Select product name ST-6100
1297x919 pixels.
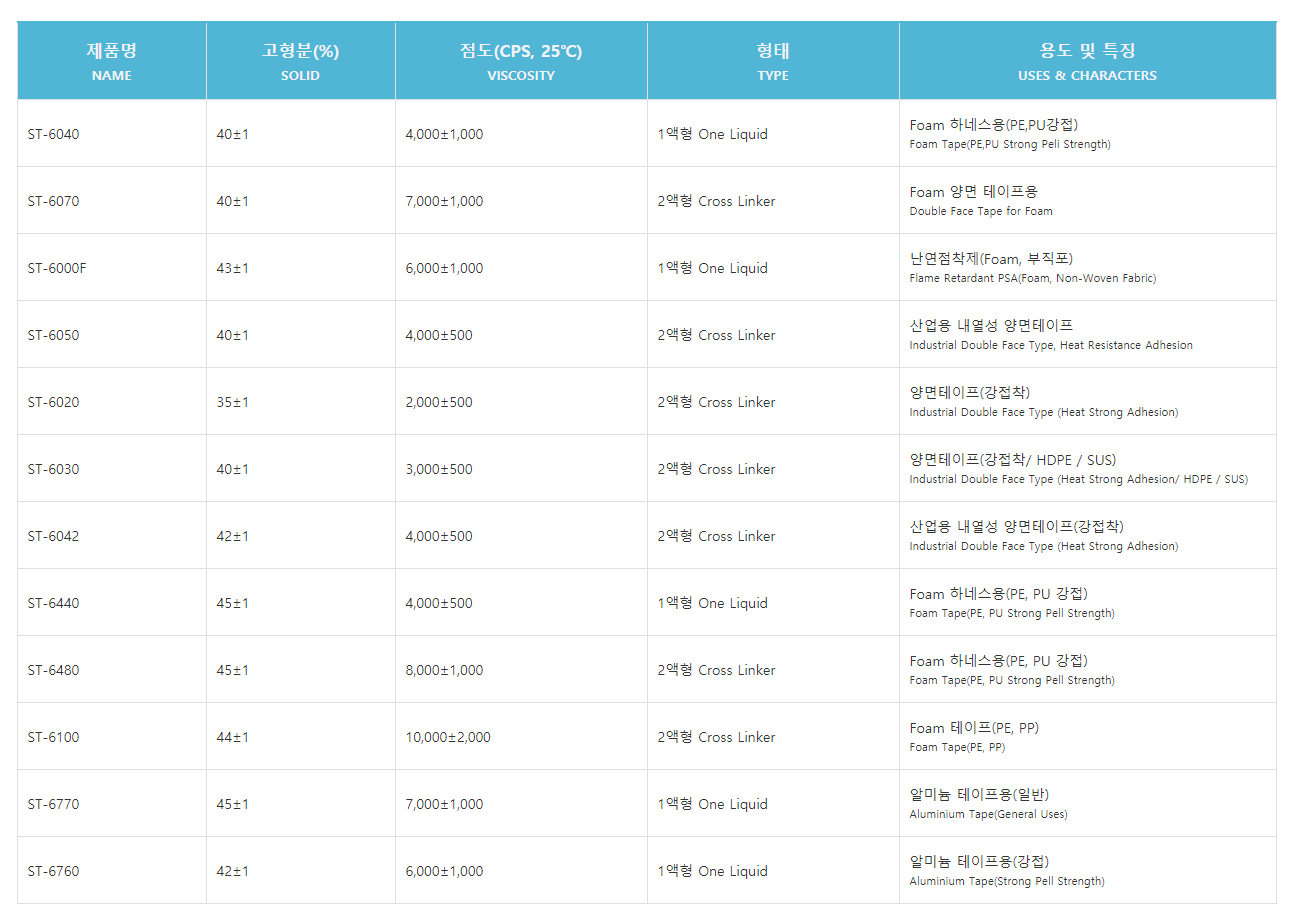[x=53, y=737]
